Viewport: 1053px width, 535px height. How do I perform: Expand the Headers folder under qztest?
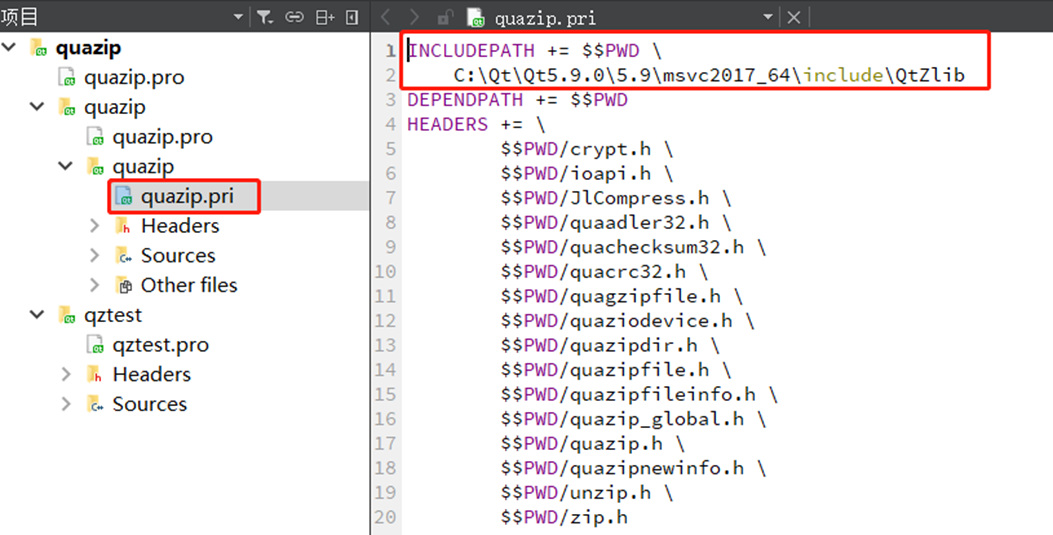pyautogui.click(x=66, y=374)
